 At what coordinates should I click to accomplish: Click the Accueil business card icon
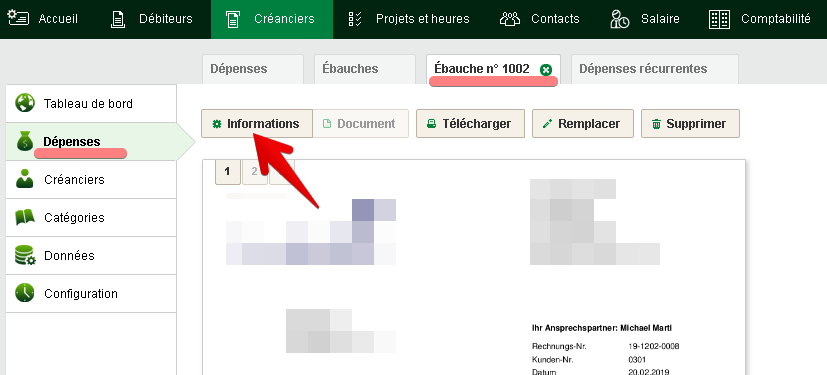(x=18, y=18)
